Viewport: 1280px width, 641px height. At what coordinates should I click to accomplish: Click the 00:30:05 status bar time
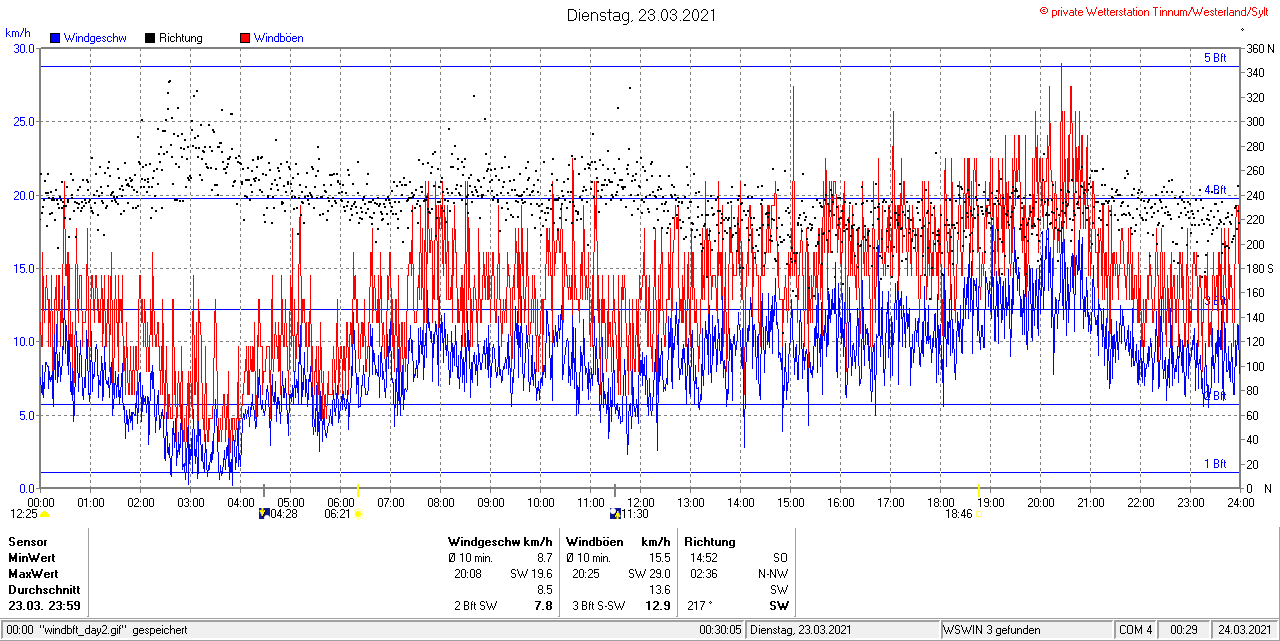pos(720,630)
